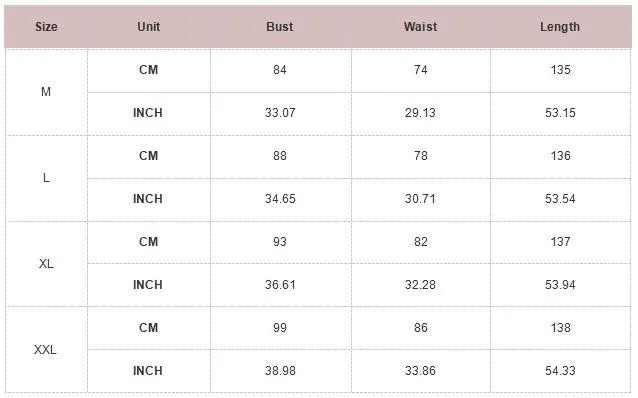The image size is (638, 398).
Task: Click length value 53.94 inches
Action: pos(560,285)
